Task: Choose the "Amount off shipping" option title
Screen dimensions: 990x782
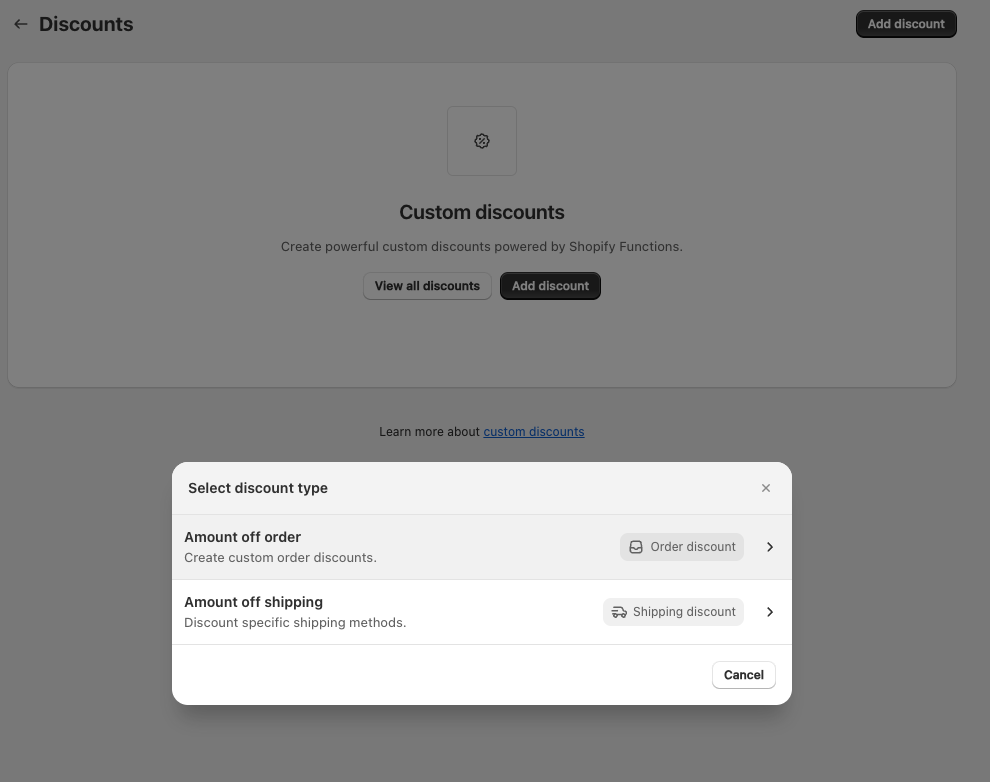Action: pyautogui.click(x=253, y=602)
